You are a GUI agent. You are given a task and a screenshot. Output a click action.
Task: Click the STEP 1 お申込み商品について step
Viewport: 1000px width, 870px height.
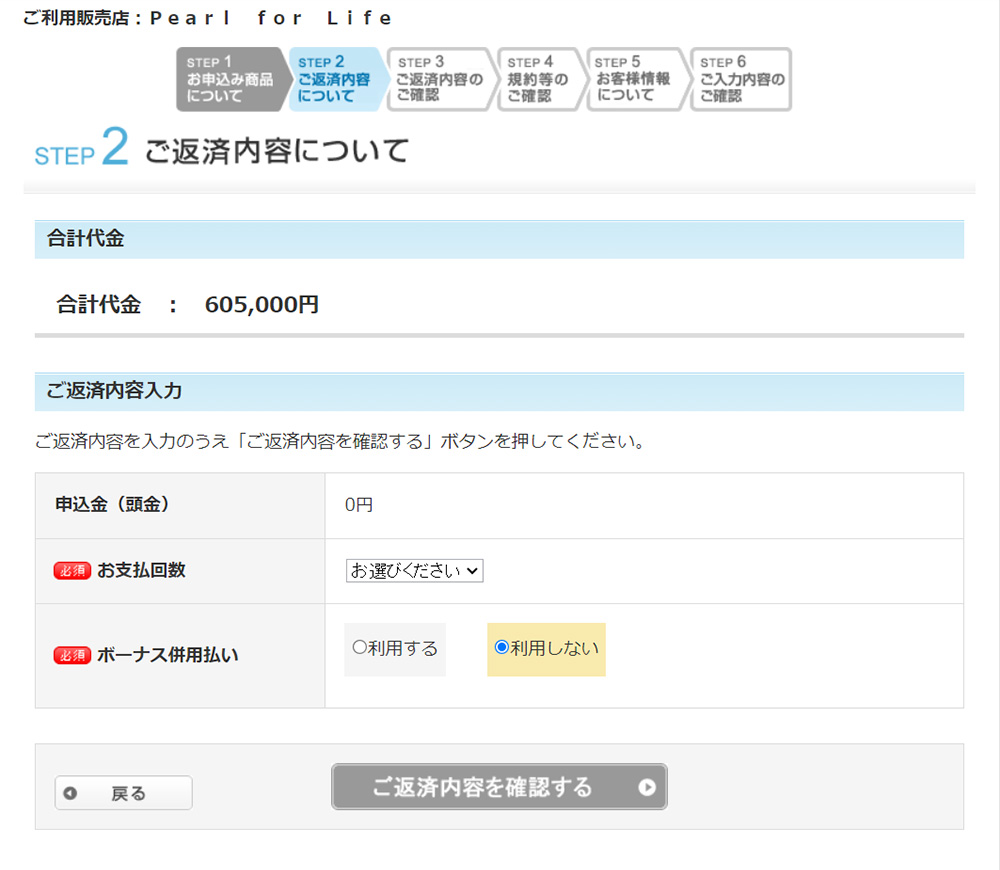[x=230, y=79]
